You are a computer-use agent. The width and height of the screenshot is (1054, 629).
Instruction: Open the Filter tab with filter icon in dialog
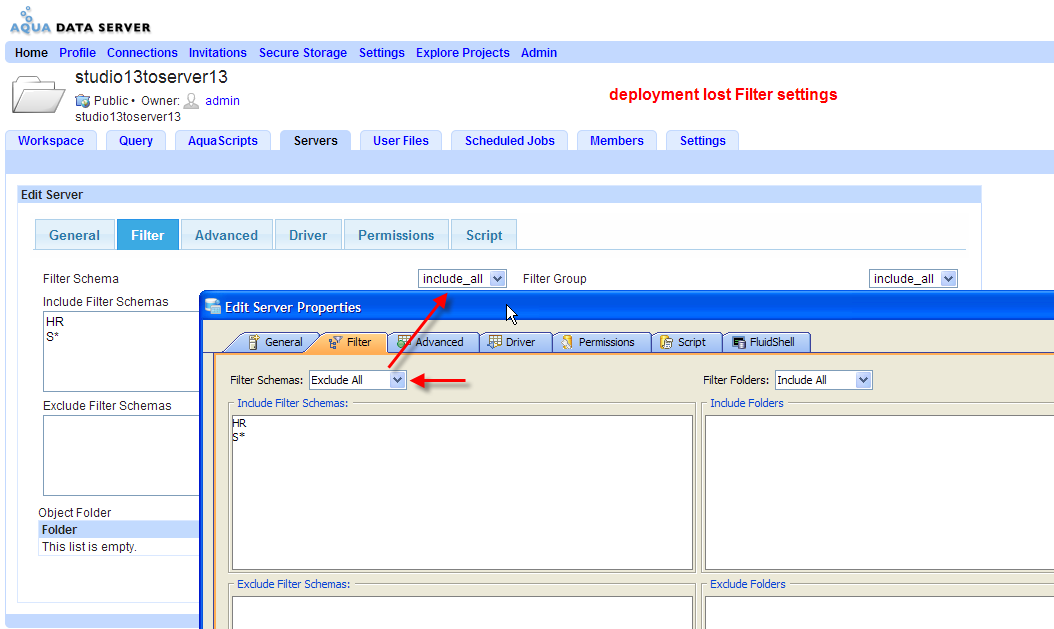coord(335,341)
